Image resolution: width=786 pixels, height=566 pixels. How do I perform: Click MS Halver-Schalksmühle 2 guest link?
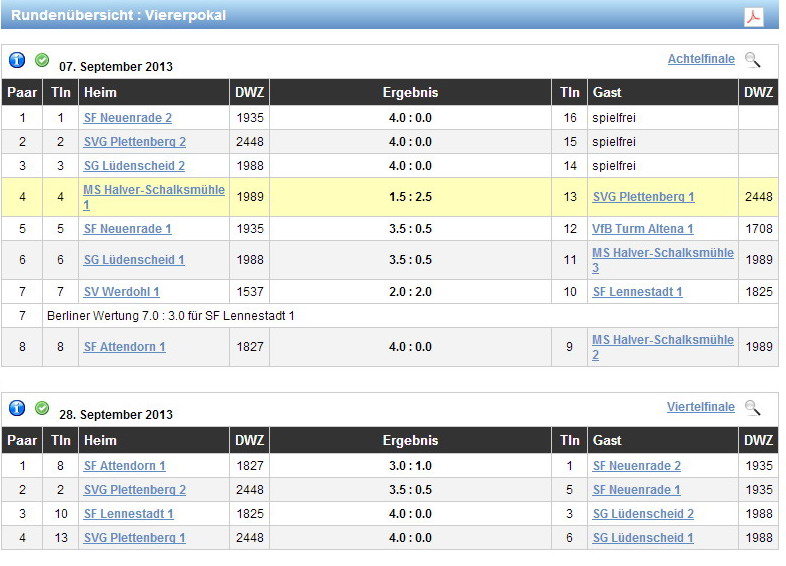pos(662,340)
